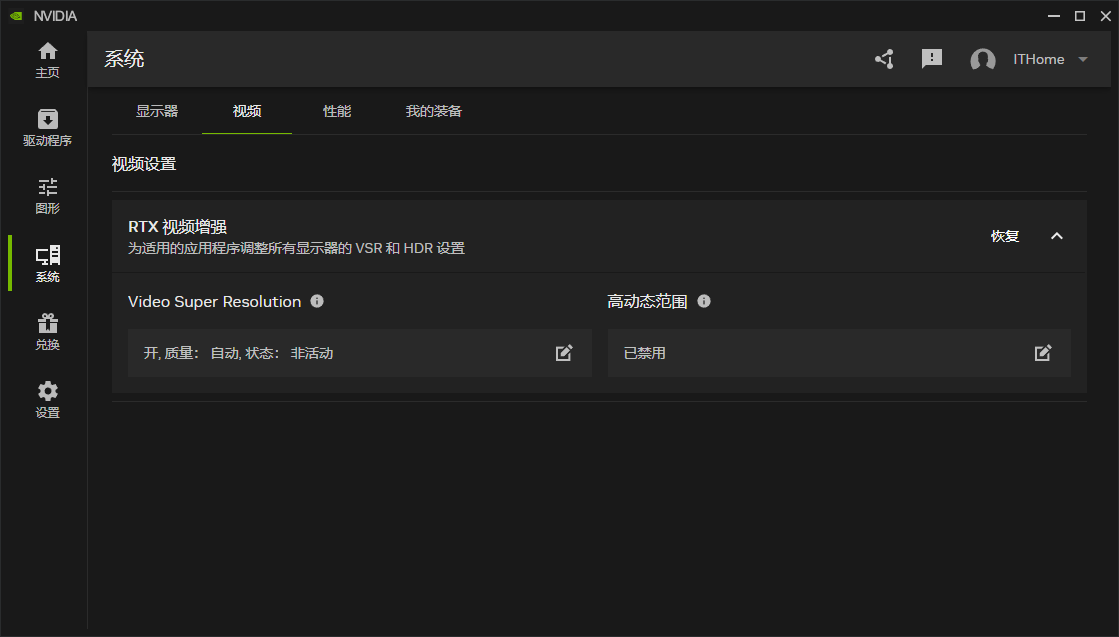Screen dimensions: 1119x637
Task: Select the 驱动程序 (Drivers) sidebar icon
Action: 47,127
